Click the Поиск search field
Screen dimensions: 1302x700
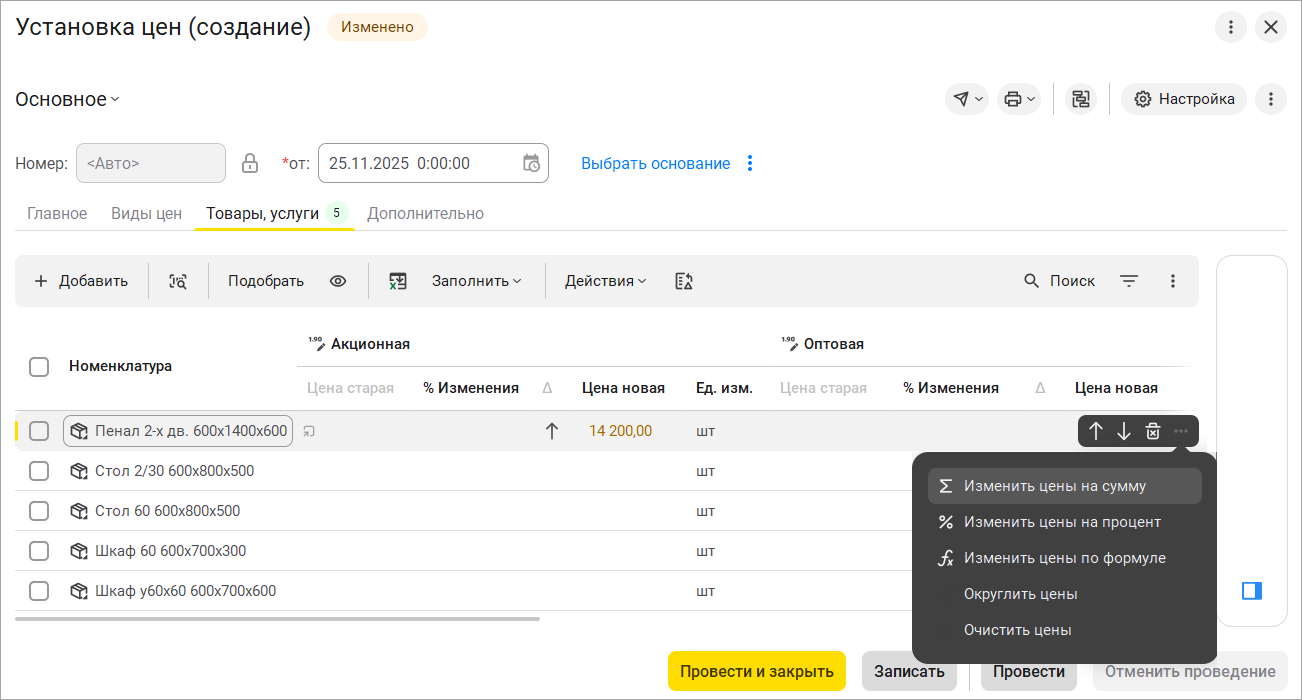pos(1060,281)
